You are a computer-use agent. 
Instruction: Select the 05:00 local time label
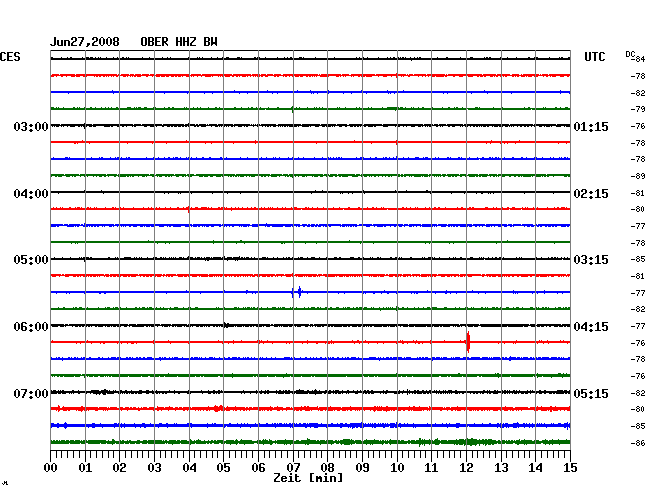31,260
